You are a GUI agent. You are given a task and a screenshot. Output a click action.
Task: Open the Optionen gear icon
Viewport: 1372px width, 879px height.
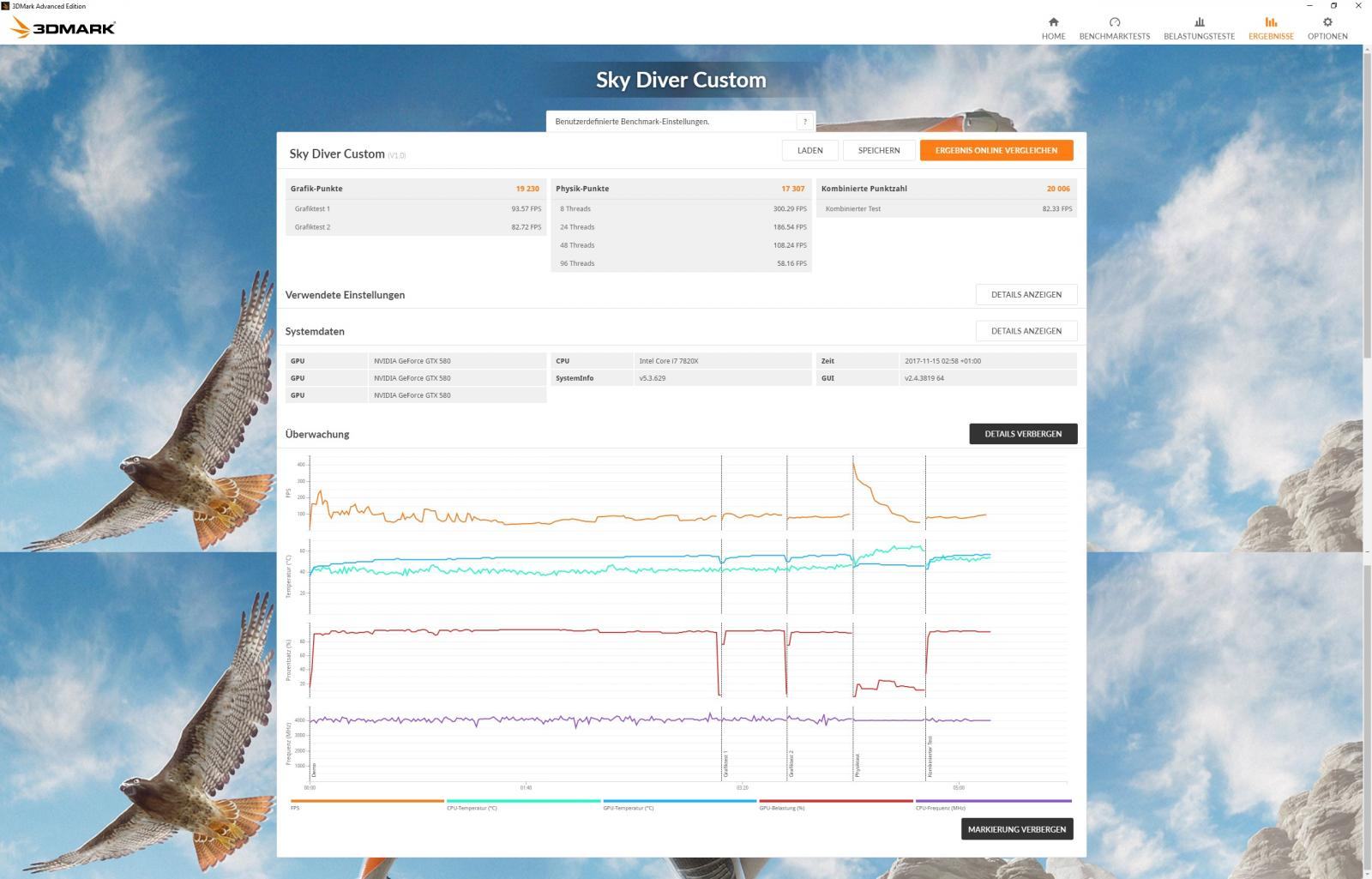(x=1327, y=22)
